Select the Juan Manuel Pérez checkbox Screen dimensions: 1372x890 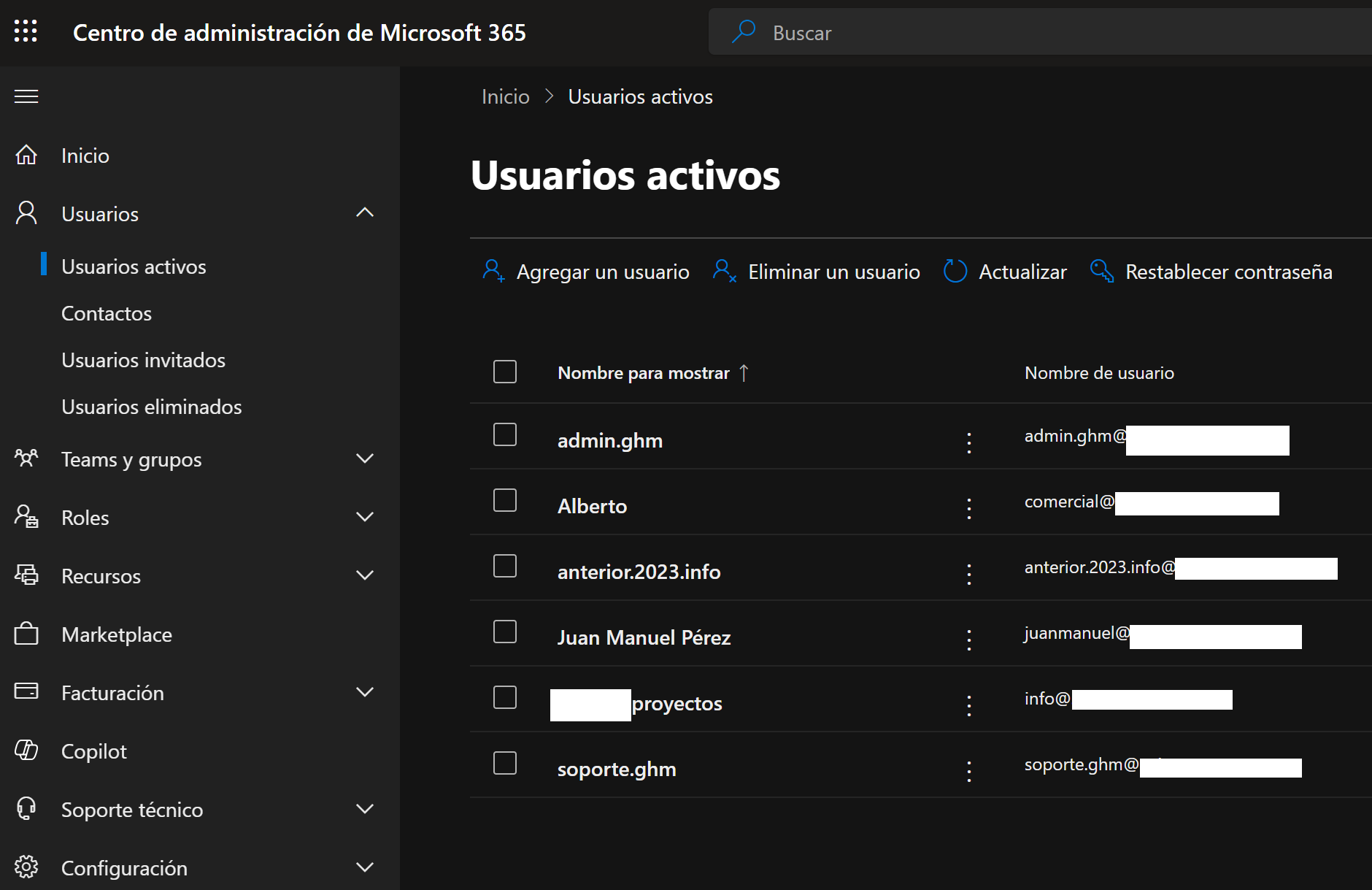click(505, 632)
